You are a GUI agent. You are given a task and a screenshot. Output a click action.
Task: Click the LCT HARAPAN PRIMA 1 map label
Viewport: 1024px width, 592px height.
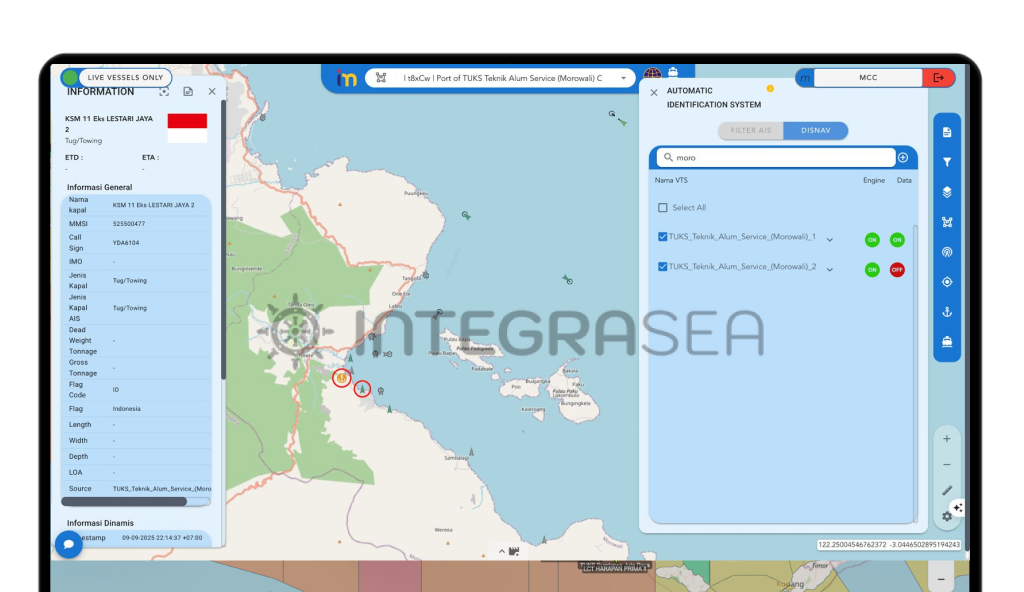click(x=614, y=568)
